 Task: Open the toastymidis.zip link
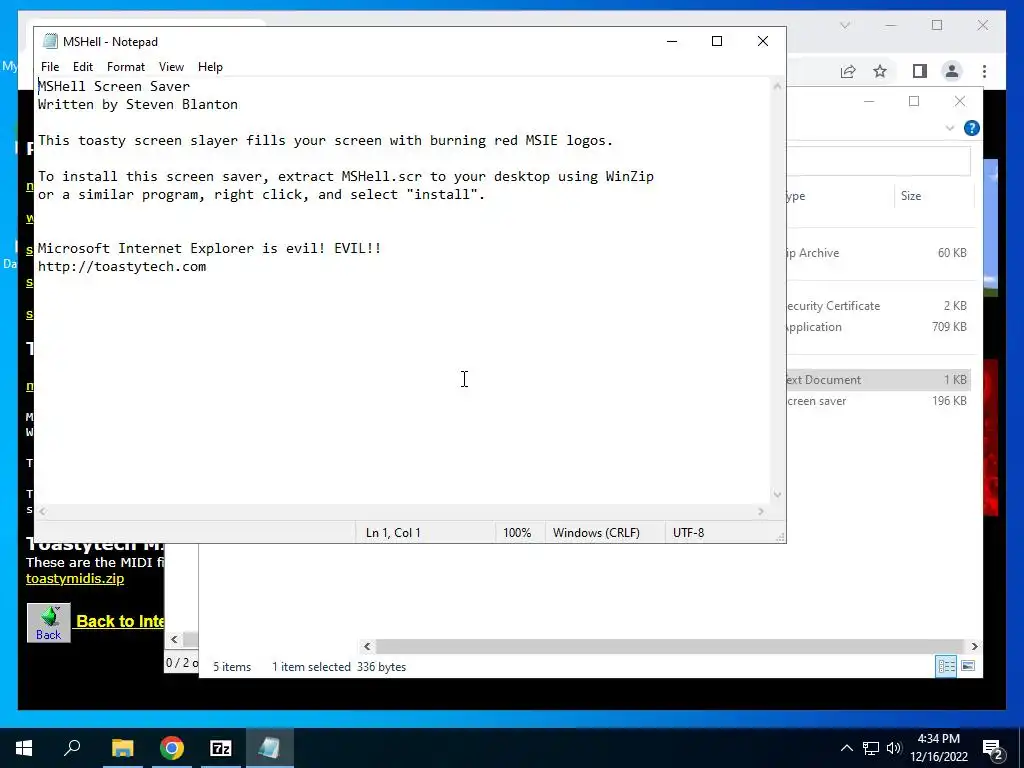click(x=75, y=579)
